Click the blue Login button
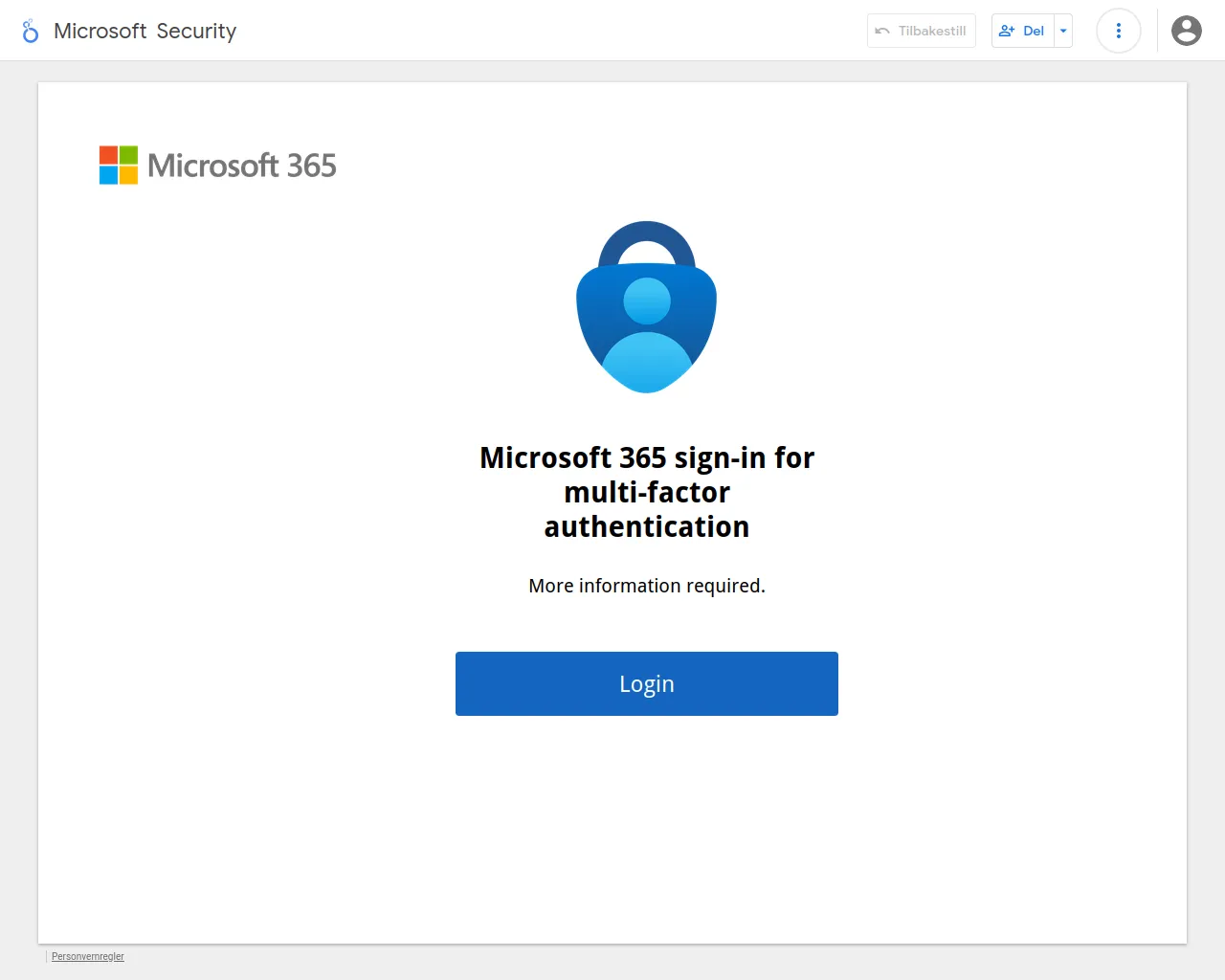 coord(647,683)
